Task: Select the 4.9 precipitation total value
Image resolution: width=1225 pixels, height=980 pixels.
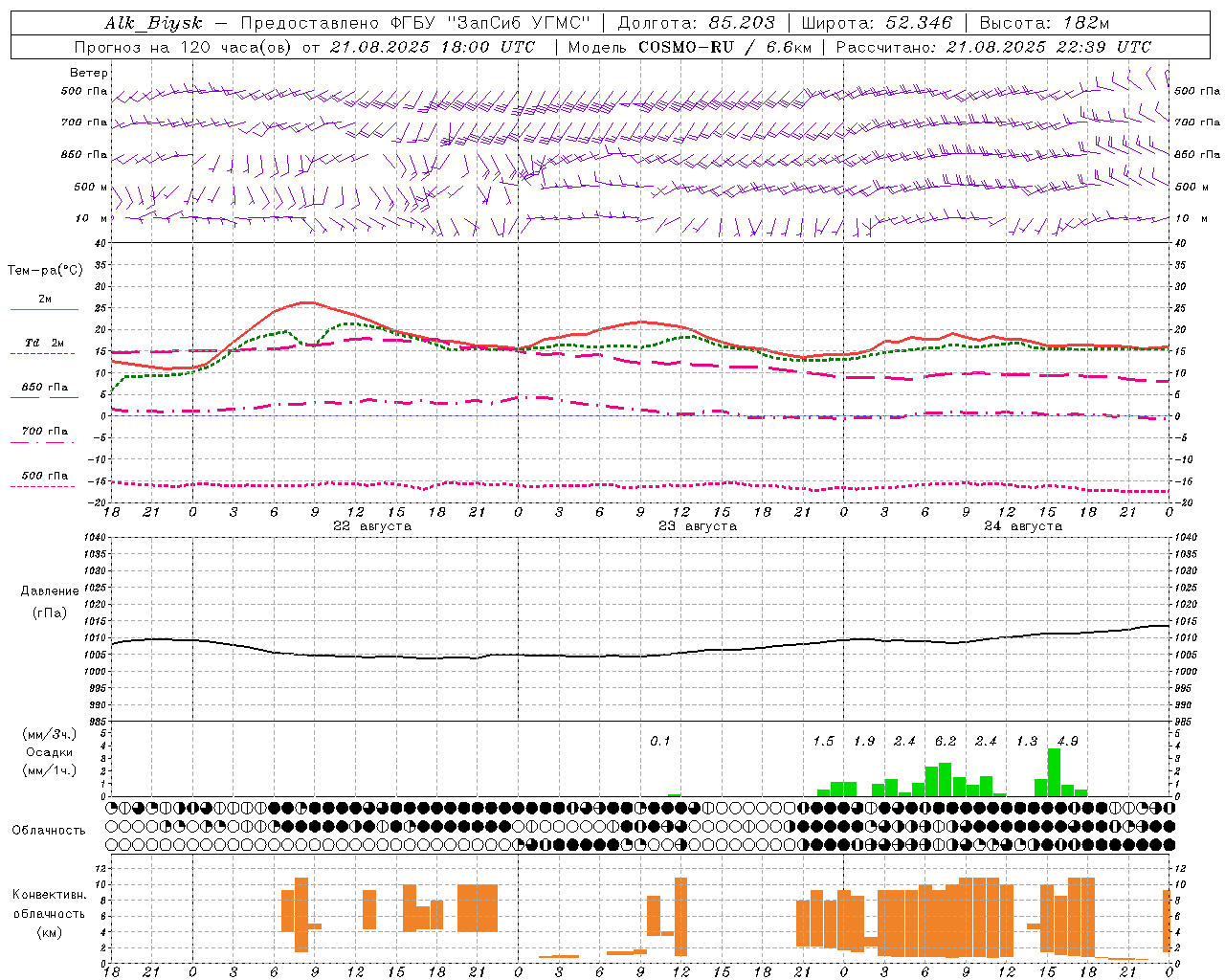Action: pos(1068,741)
